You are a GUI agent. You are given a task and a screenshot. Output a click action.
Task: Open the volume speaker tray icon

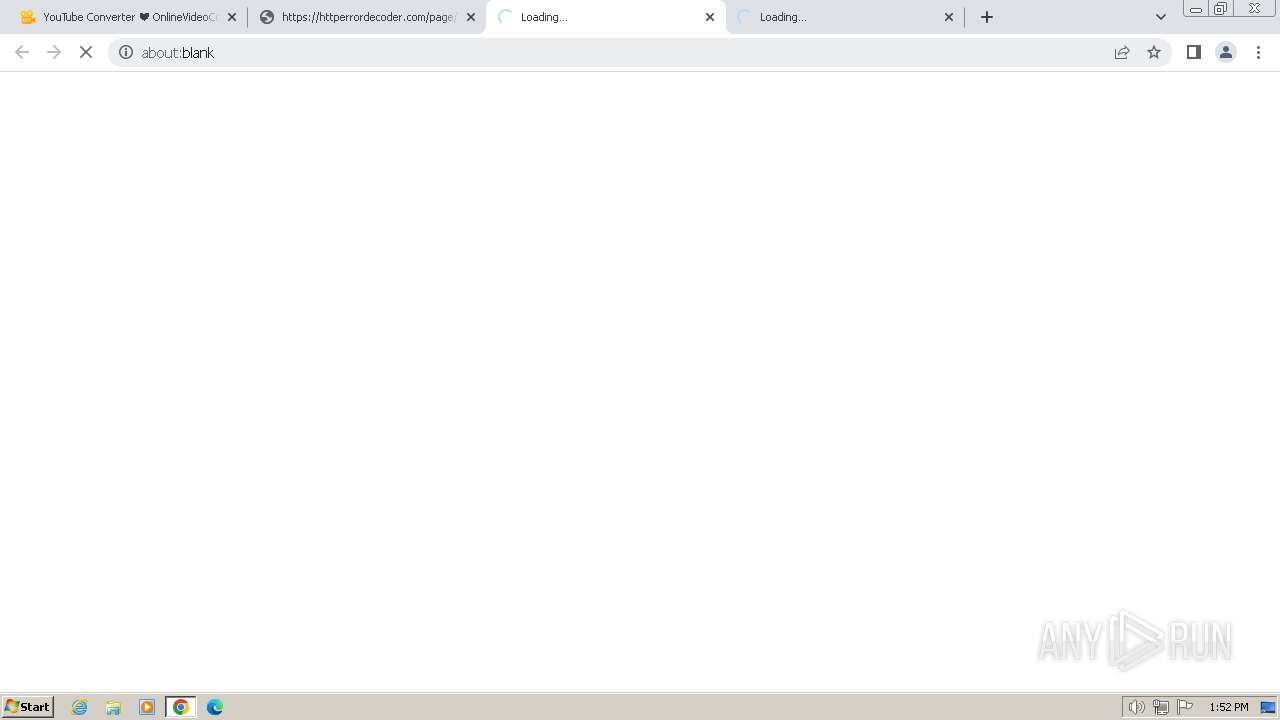tap(1136, 707)
